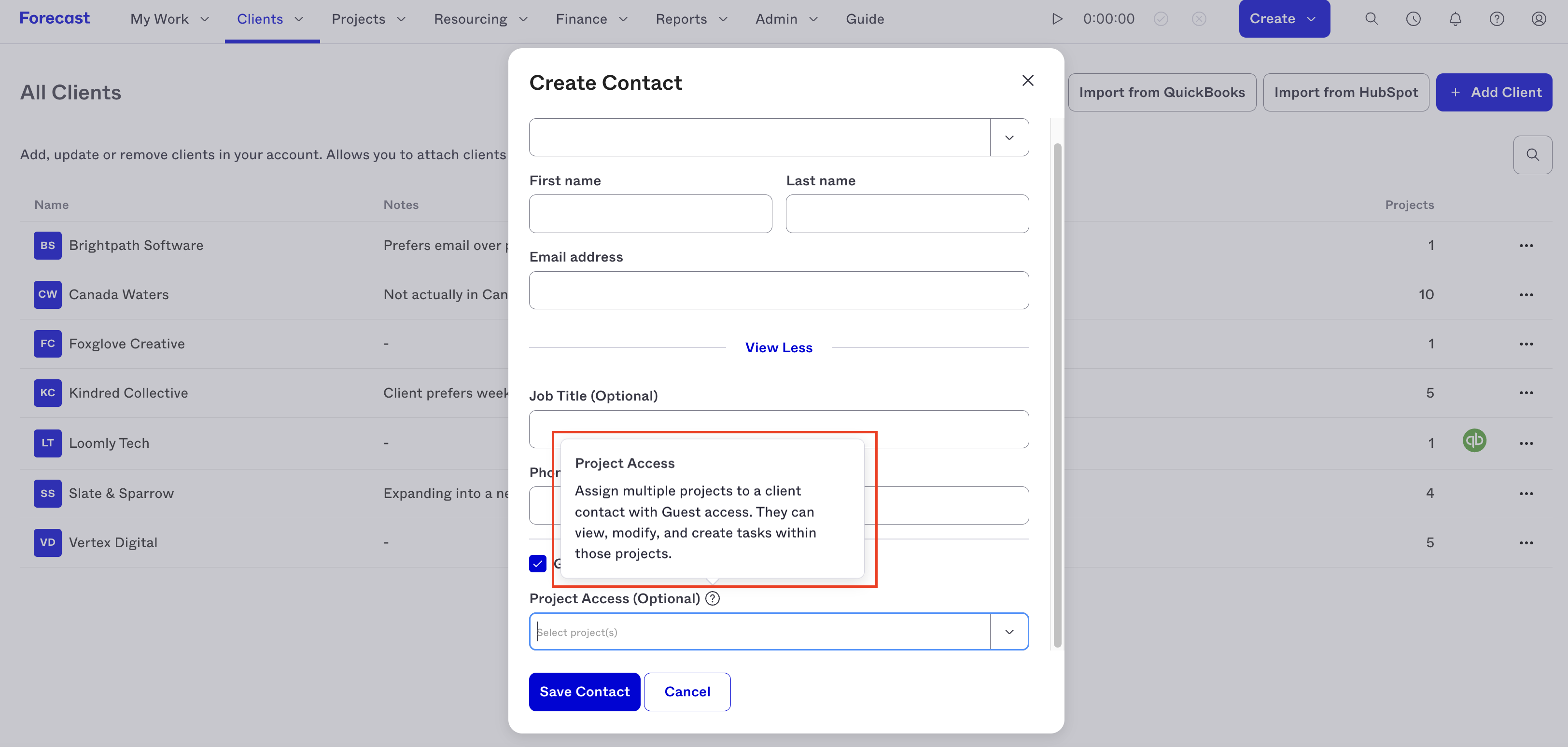Click Project Access help tooltip icon
Viewport: 1568px width, 747px height.
tap(712, 598)
